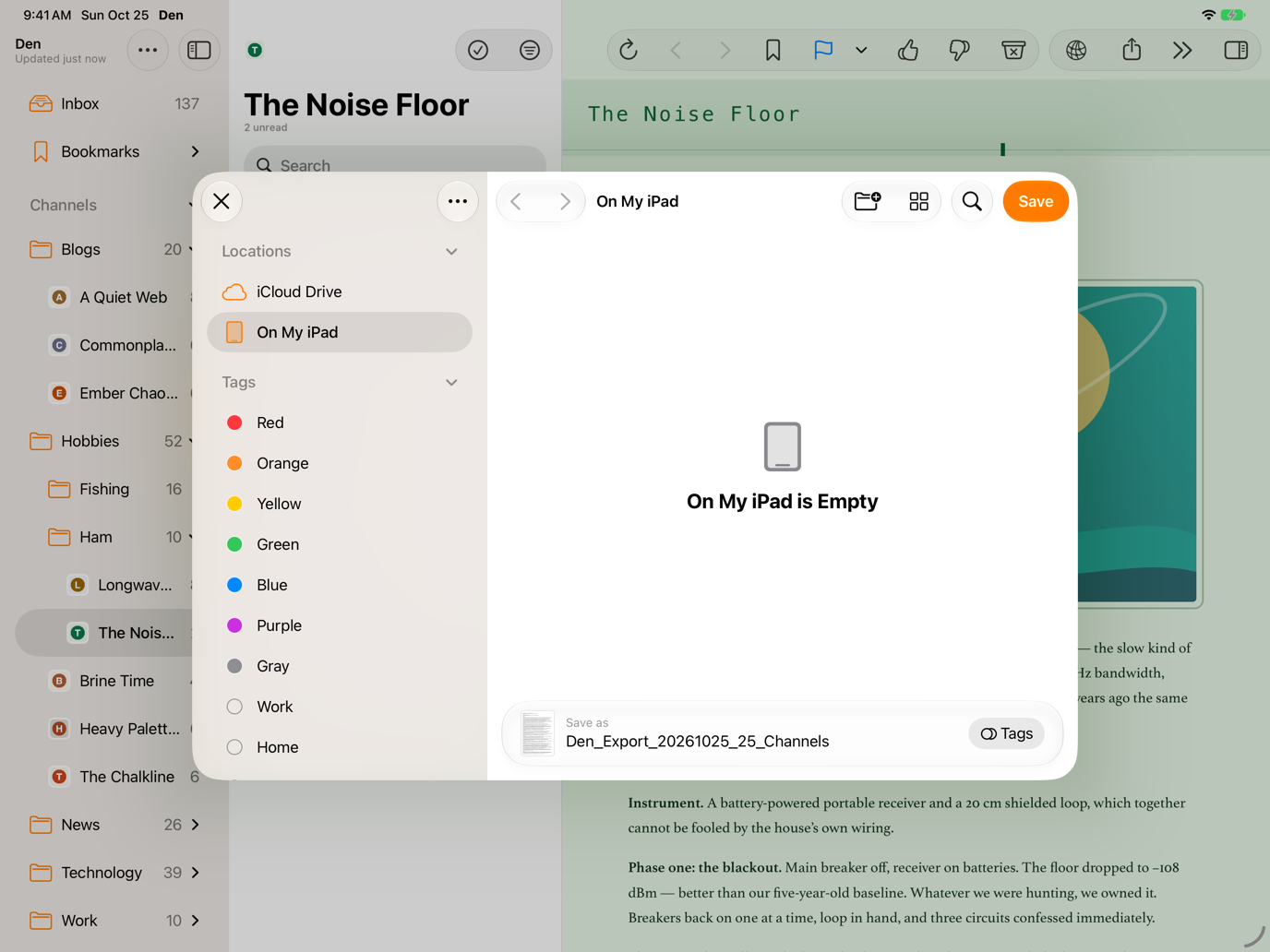This screenshot has width=1270, height=952.
Task: Create a new folder in save dialog
Action: [x=868, y=201]
